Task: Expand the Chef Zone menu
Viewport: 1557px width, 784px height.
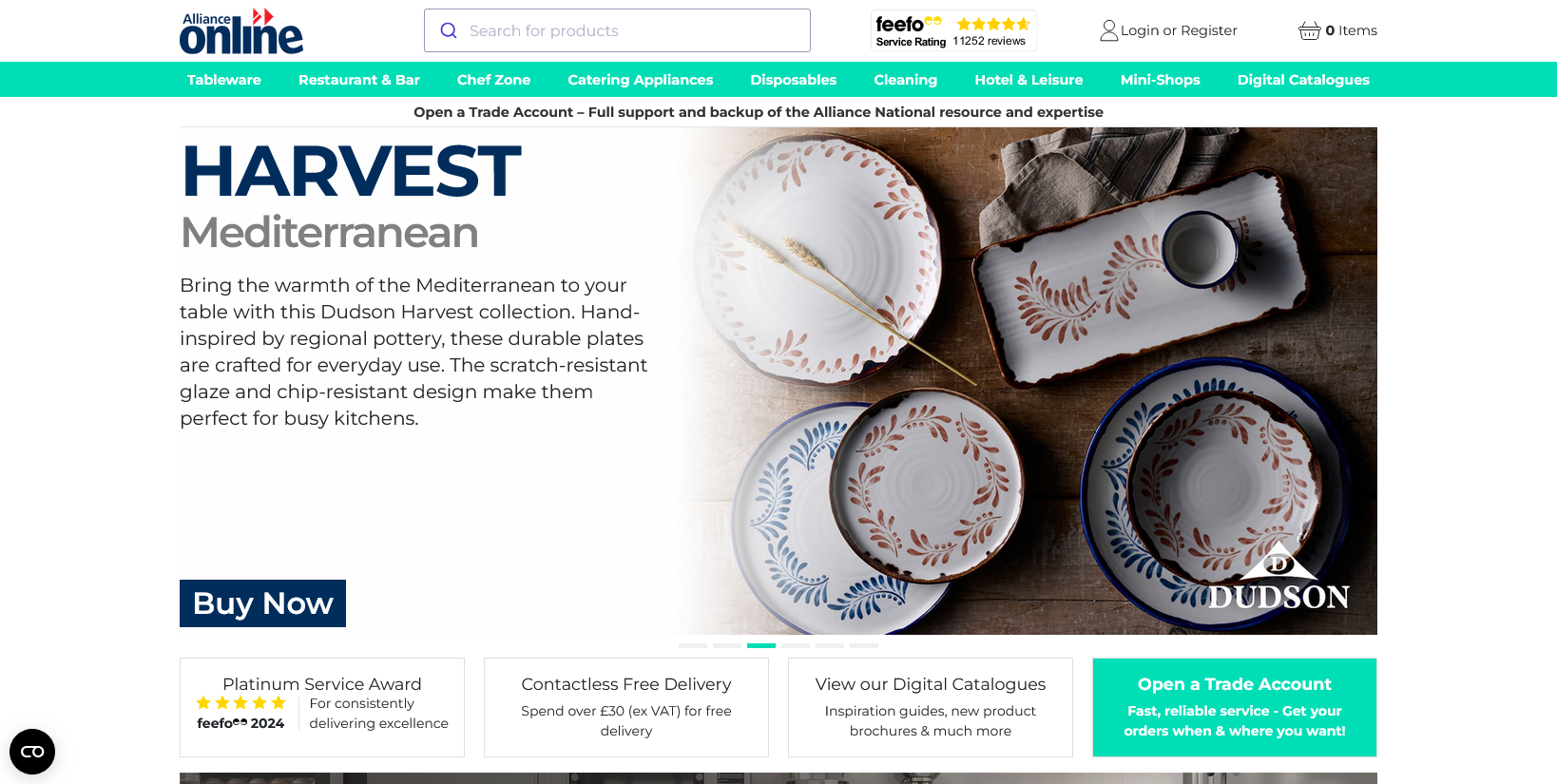Action: click(x=493, y=80)
